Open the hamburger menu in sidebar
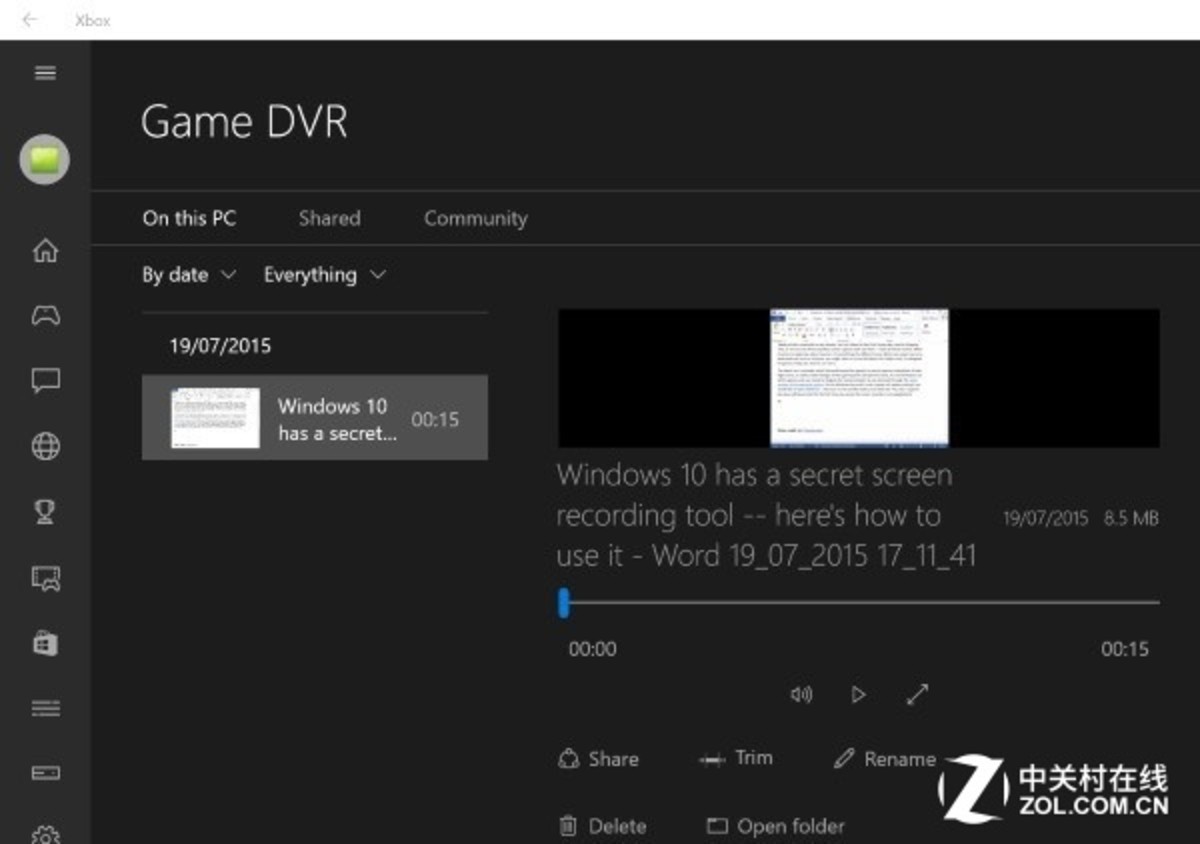1200x844 pixels. pyautogui.click(x=45, y=73)
